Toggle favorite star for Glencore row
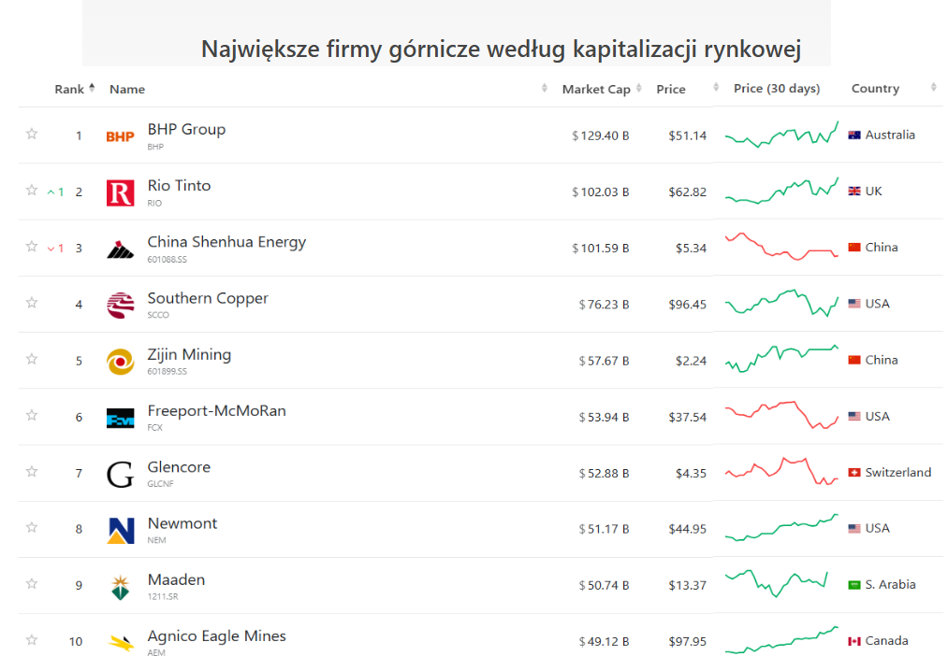 [32, 472]
